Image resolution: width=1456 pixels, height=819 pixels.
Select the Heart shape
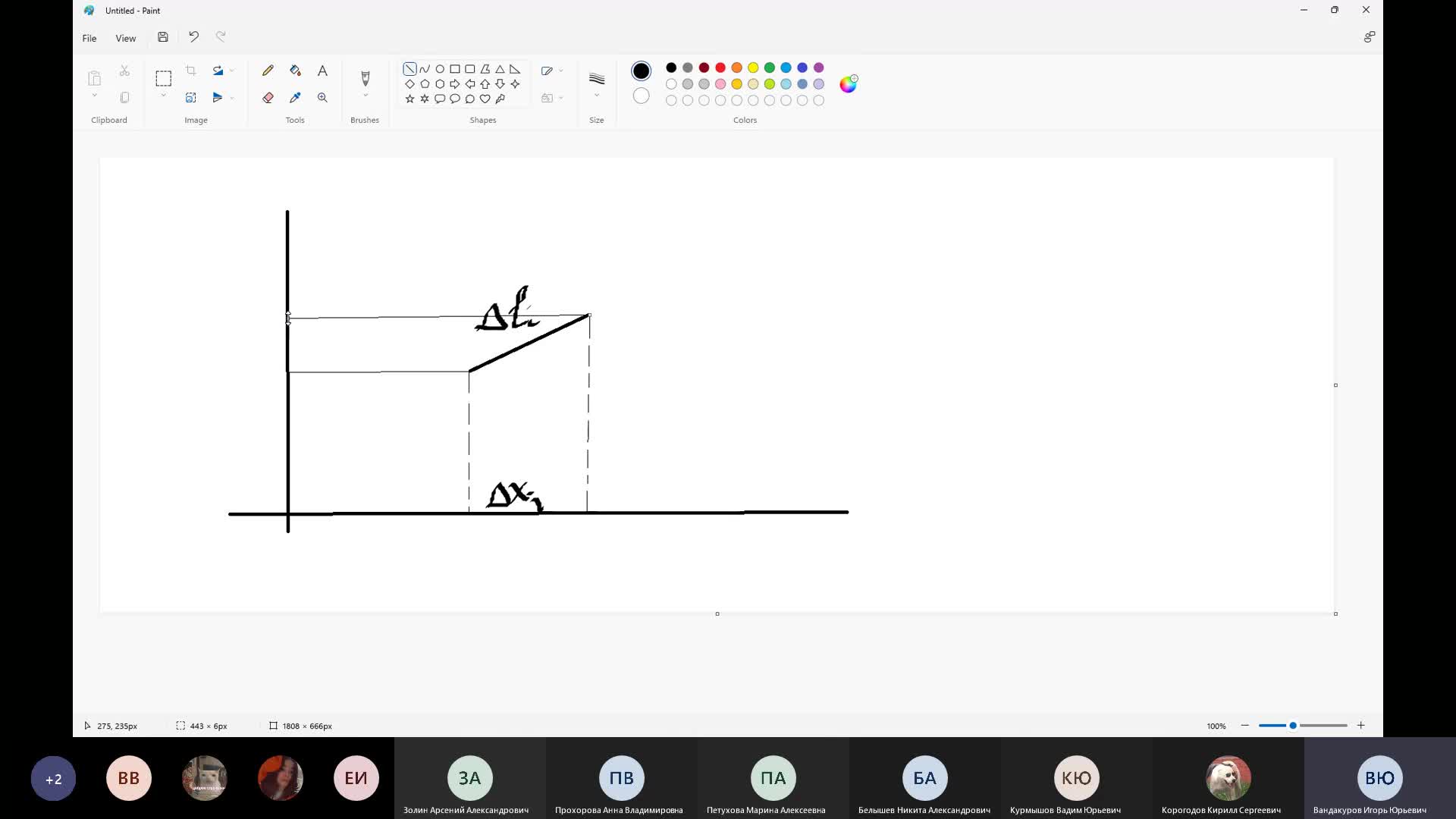(x=485, y=99)
